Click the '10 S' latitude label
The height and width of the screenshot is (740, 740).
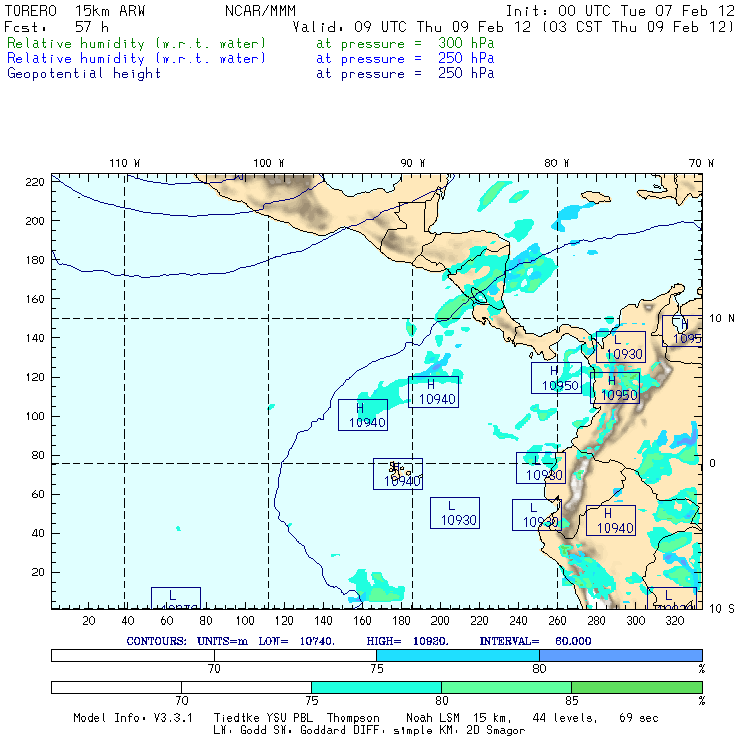point(722,609)
